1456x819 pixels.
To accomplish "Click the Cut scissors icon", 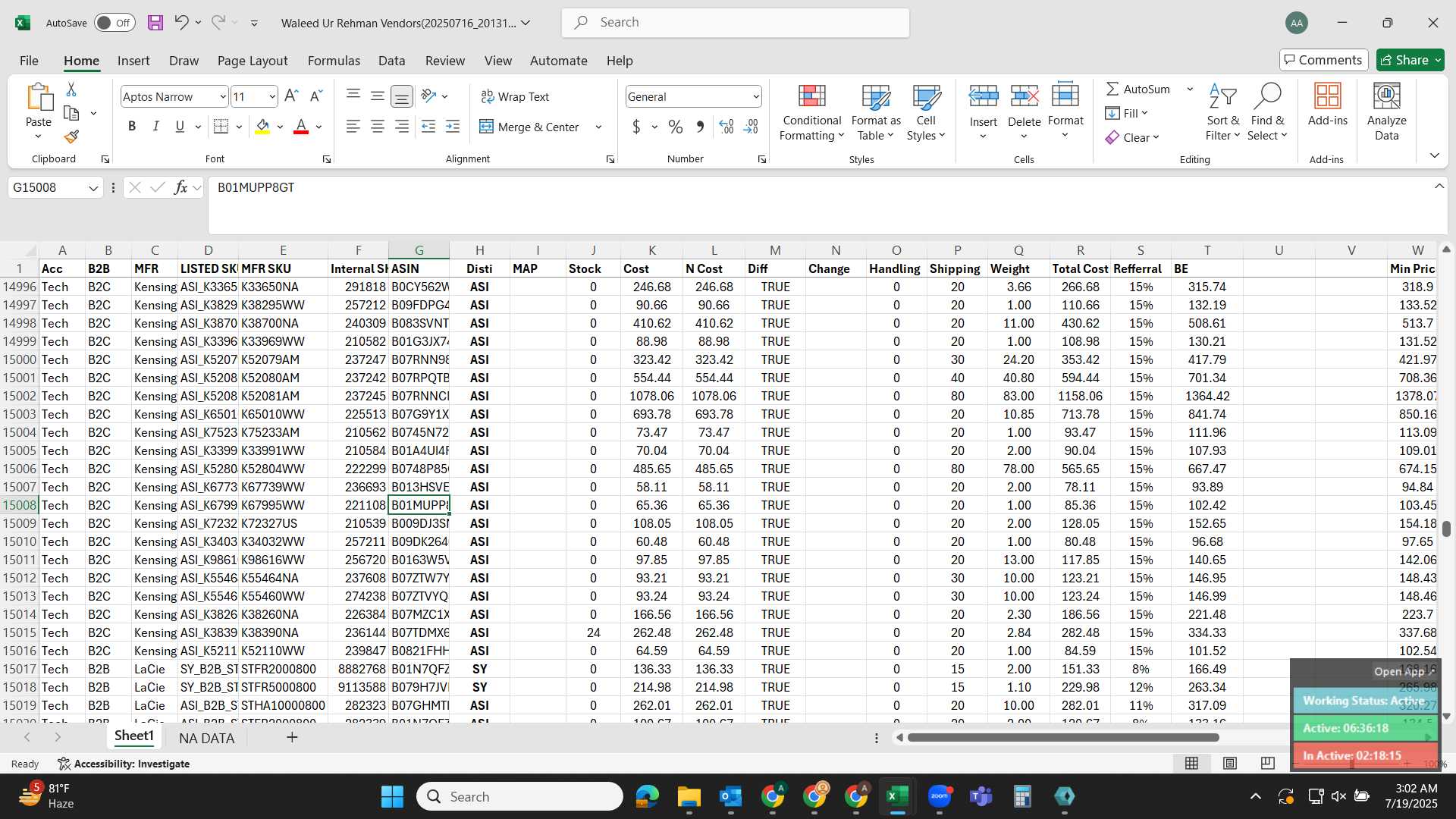I will tap(71, 89).
